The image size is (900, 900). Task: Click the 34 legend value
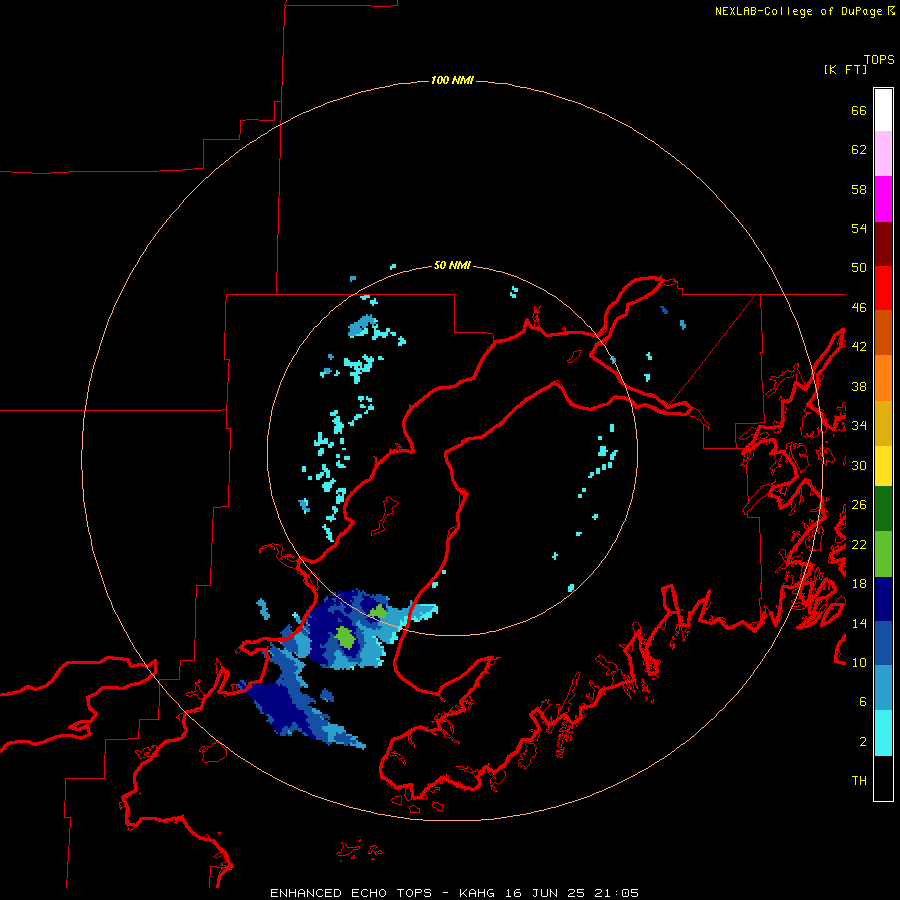(859, 426)
